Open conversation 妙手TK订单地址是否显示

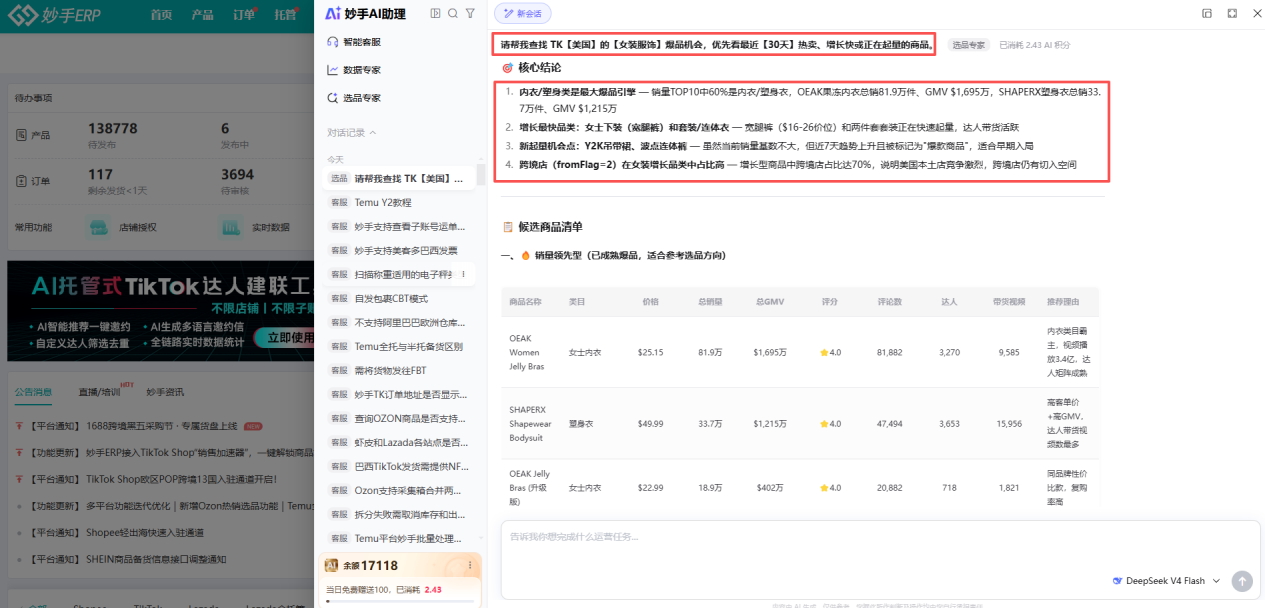click(x=398, y=394)
